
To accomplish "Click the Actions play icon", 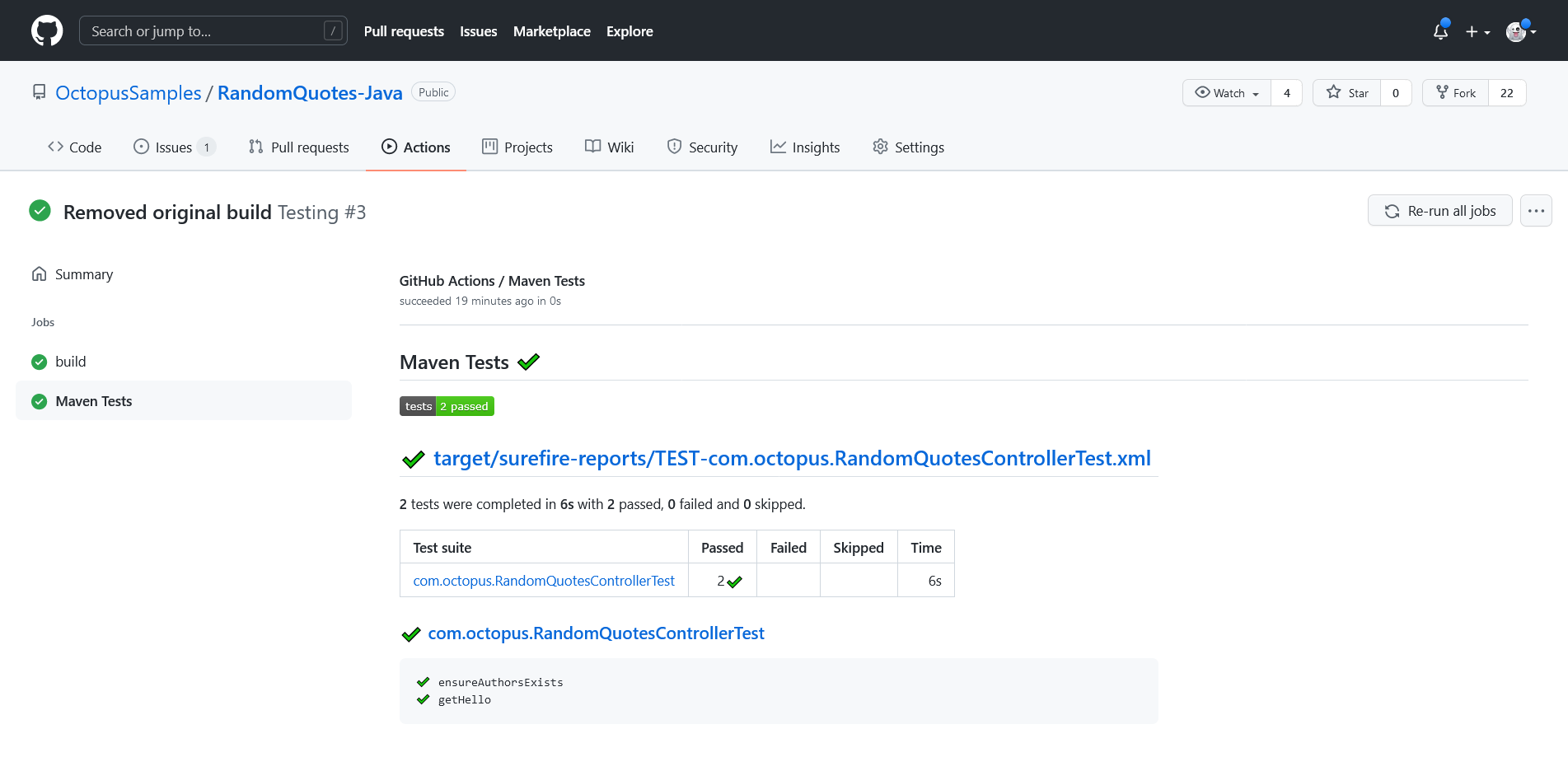I will coord(388,147).
